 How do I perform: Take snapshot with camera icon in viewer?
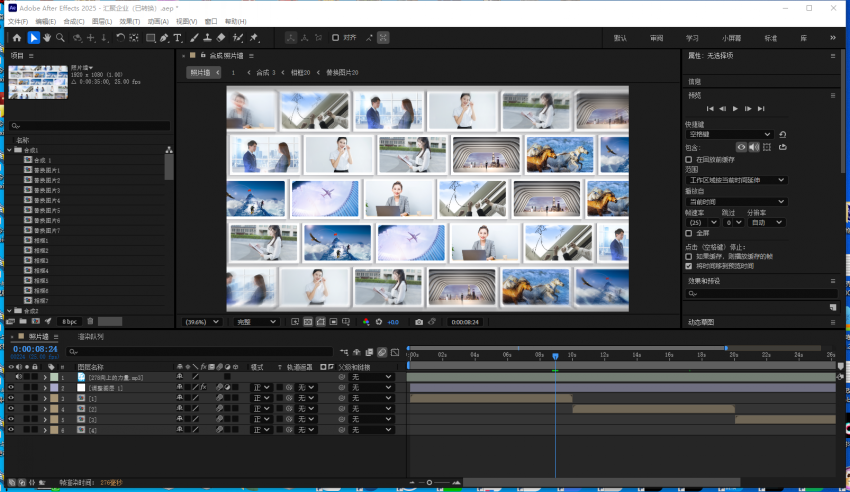(x=418, y=322)
